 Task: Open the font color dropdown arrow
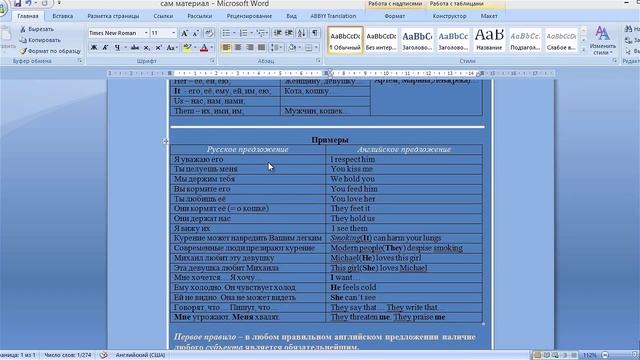[211, 48]
